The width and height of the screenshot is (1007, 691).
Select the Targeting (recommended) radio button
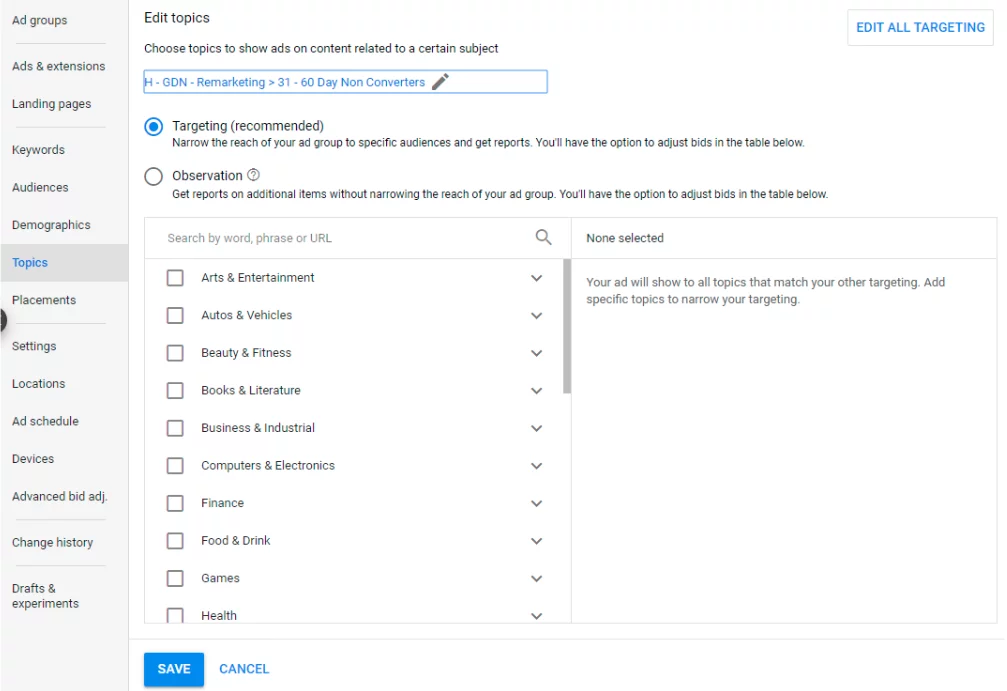point(153,126)
